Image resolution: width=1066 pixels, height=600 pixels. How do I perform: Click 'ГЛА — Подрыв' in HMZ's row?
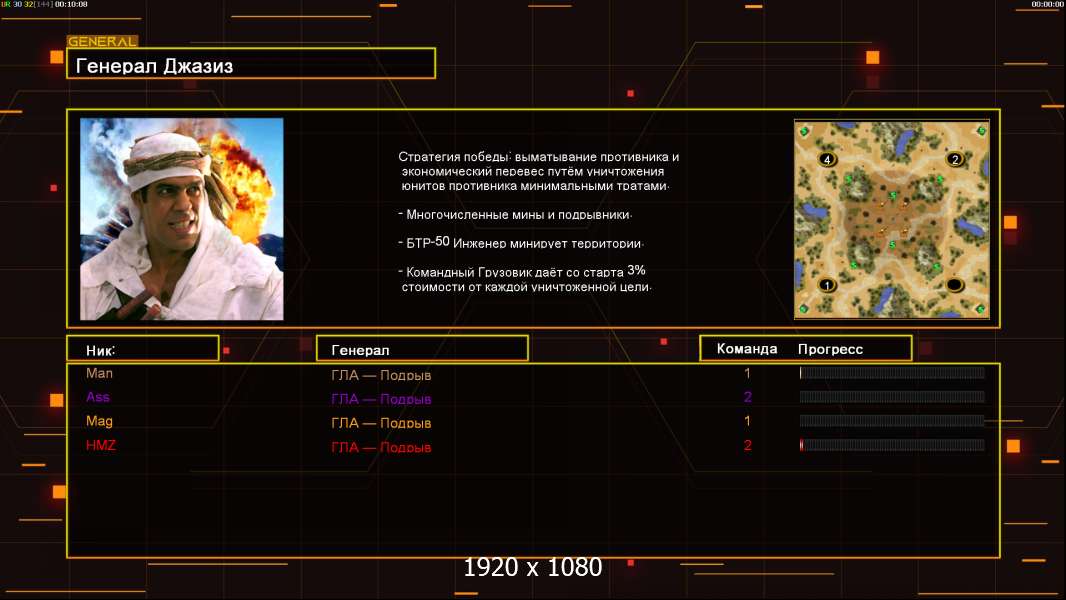381,447
